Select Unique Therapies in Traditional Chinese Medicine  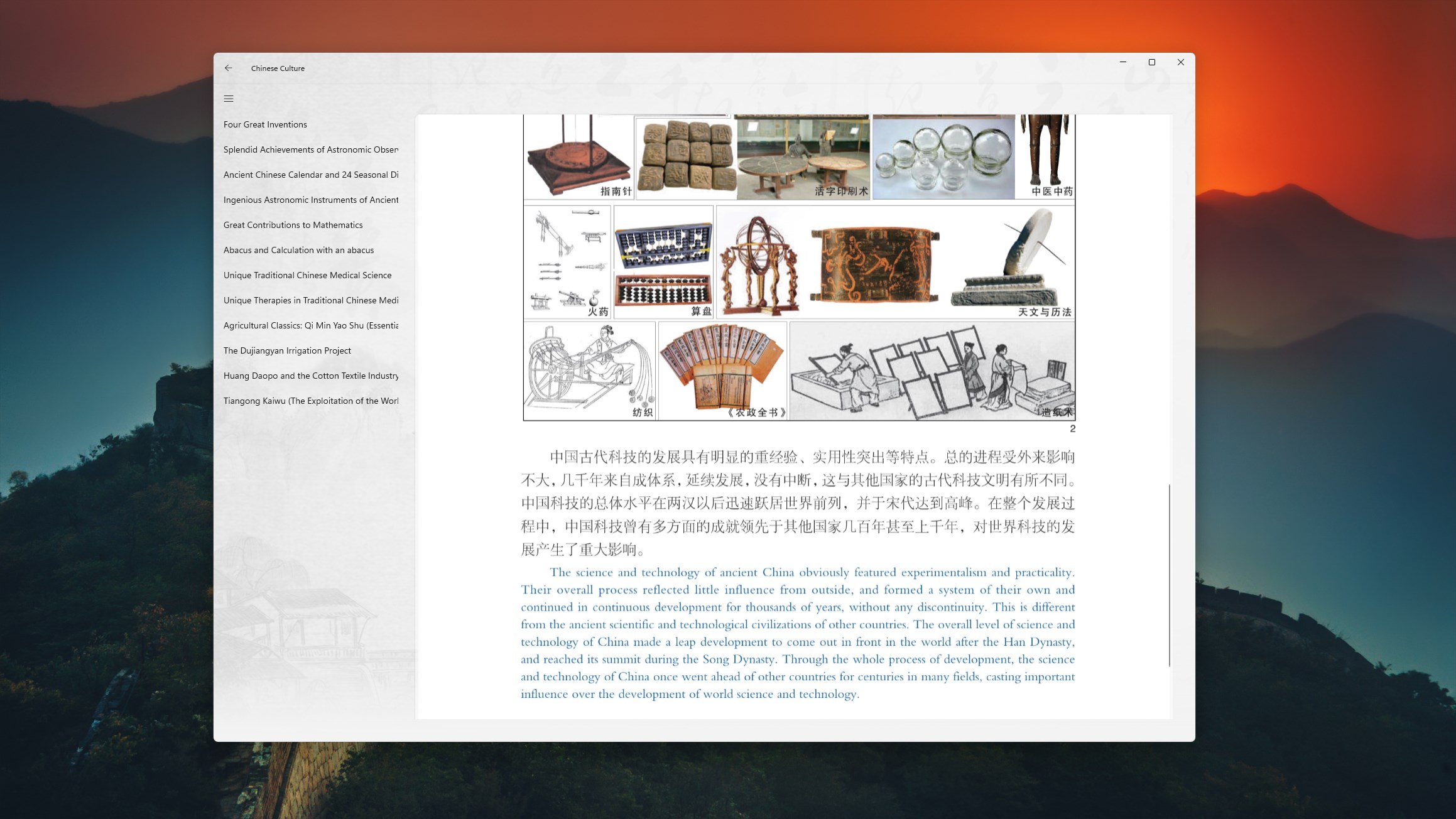(311, 300)
